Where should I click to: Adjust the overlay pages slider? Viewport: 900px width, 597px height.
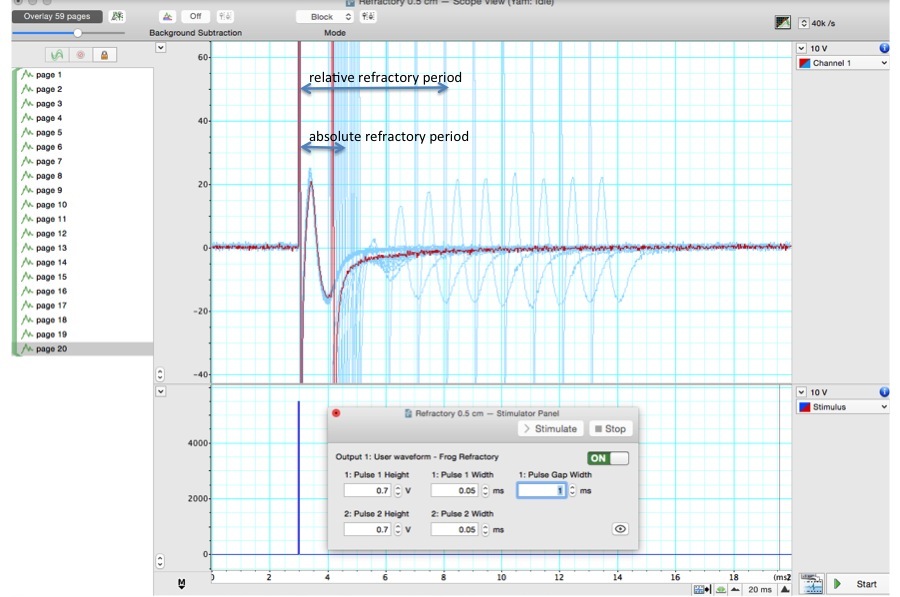[77, 33]
